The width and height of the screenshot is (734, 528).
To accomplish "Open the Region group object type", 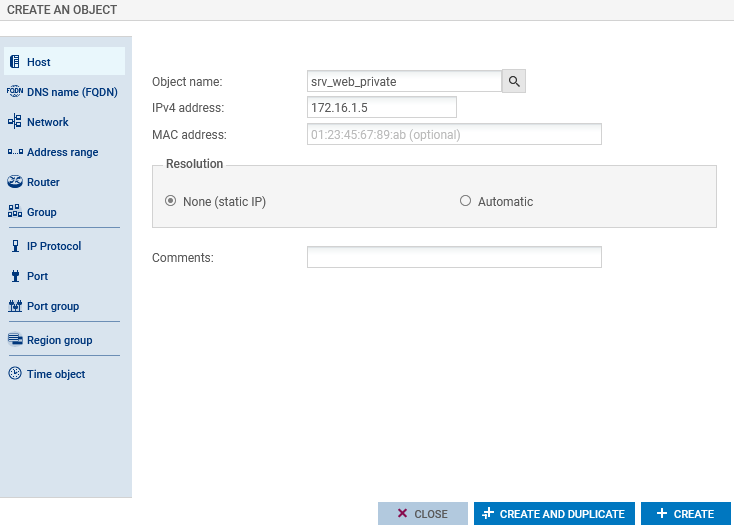I will tap(59, 340).
